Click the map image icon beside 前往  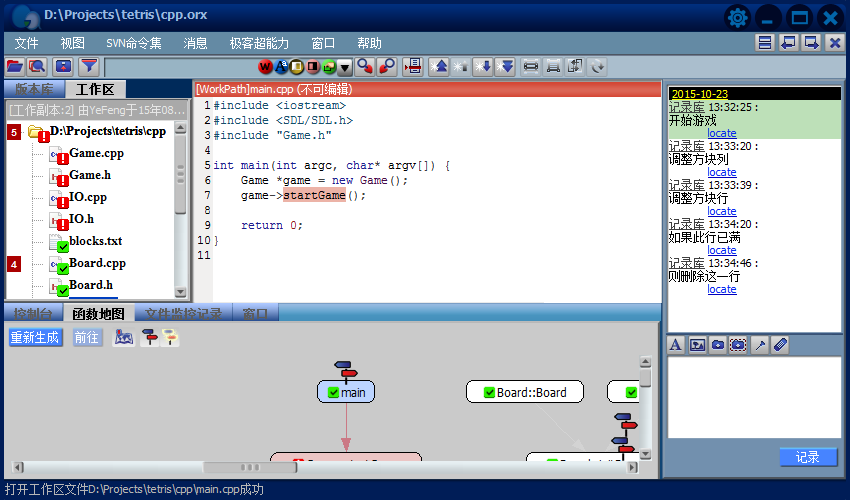coord(124,338)
